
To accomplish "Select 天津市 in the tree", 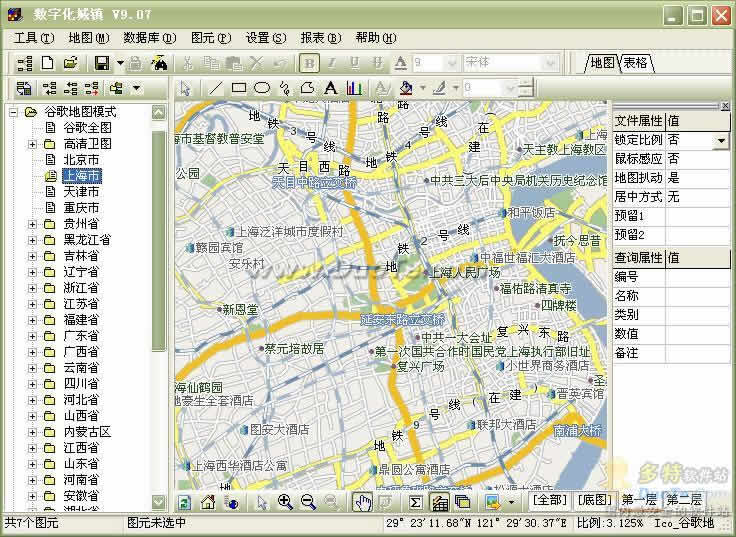I will pyautogui.click(x=81, y=192).
